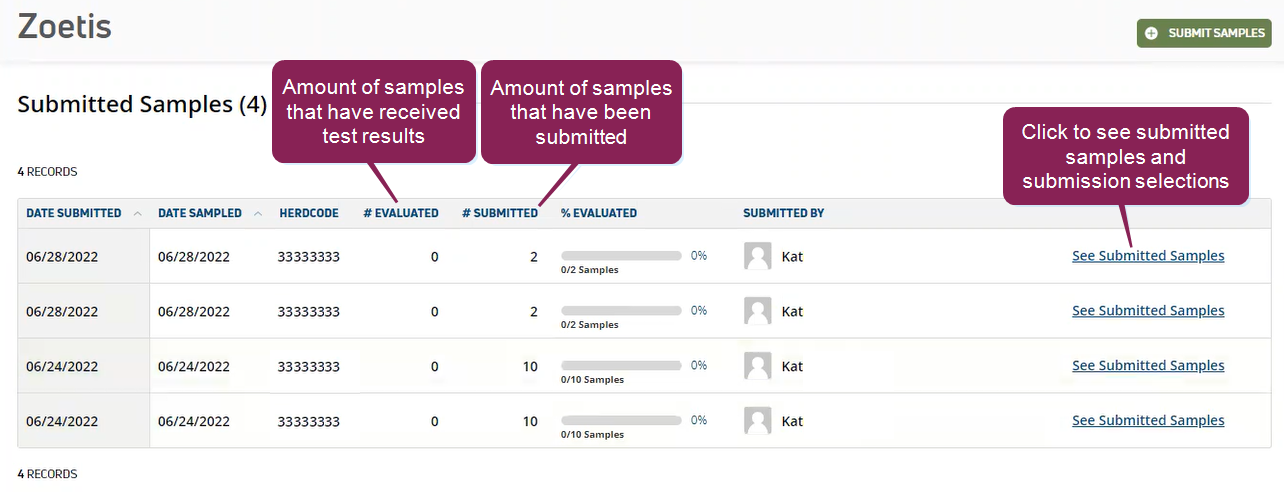The image size is (1284, 492).
Task: Click the % Evaluated column header
Action: pyautogui.click(x=598, y=213)
